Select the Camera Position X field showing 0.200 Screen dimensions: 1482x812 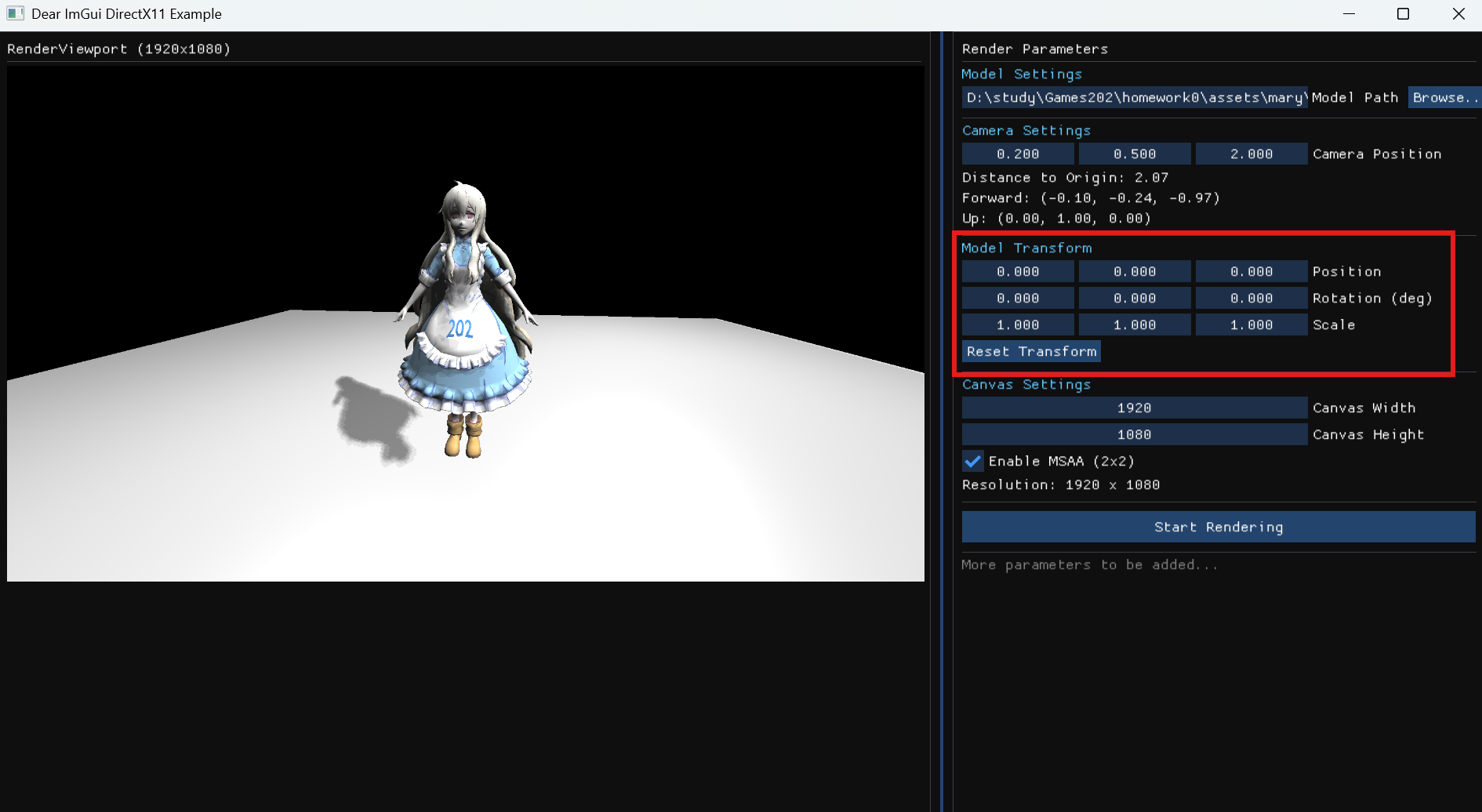tap(1018, 154)
